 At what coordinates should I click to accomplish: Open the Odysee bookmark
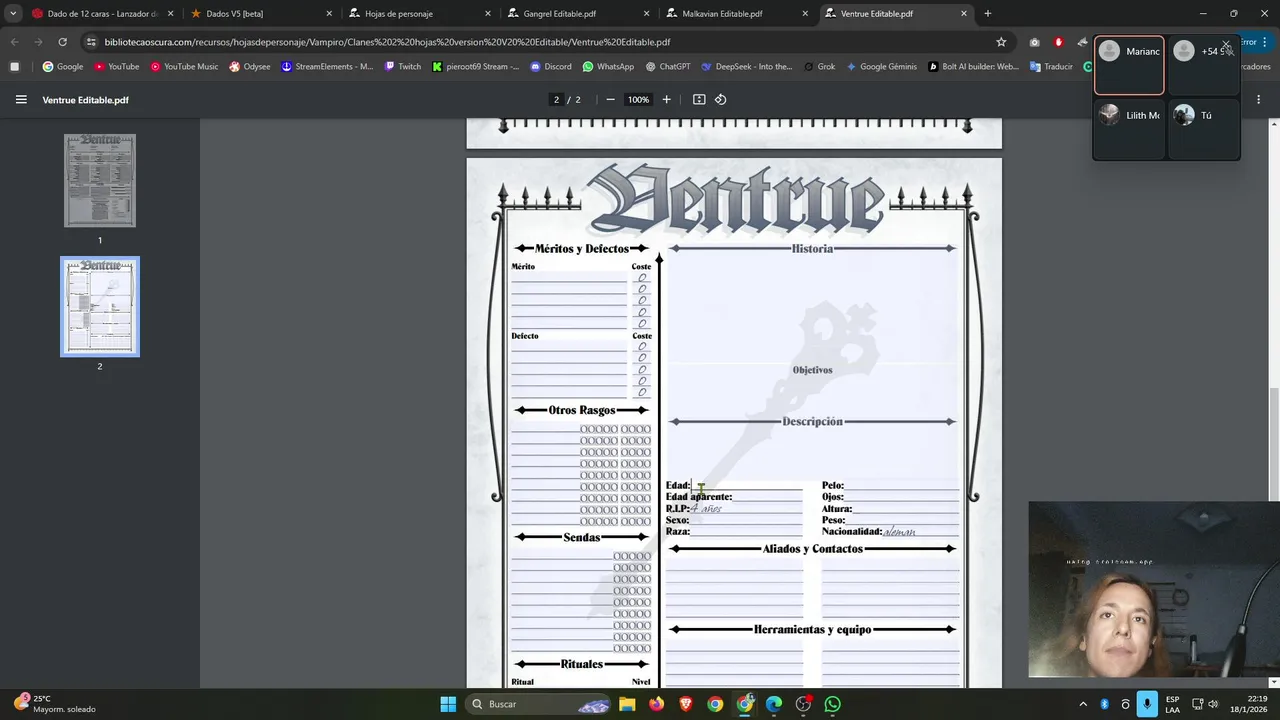coord(250,67)
